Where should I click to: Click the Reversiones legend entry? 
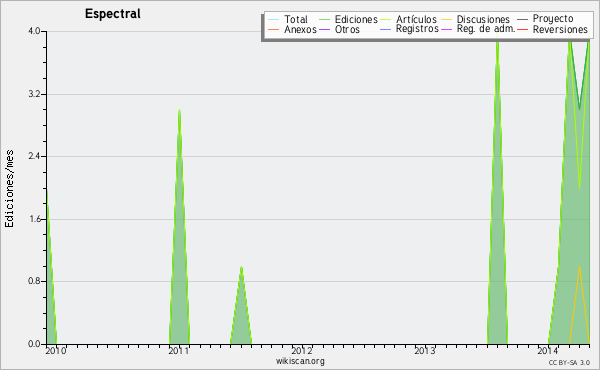click(x=560, y=29)
